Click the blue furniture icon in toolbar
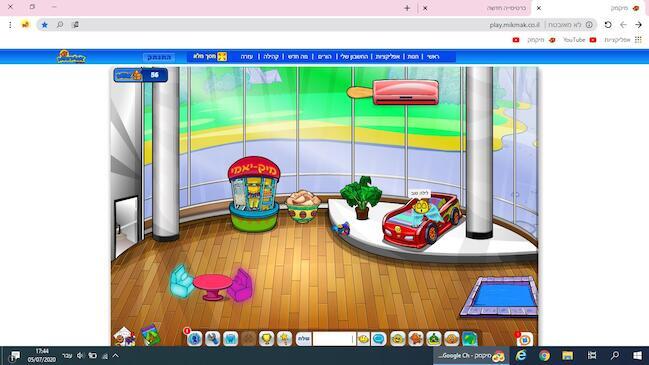 (231, 339)
